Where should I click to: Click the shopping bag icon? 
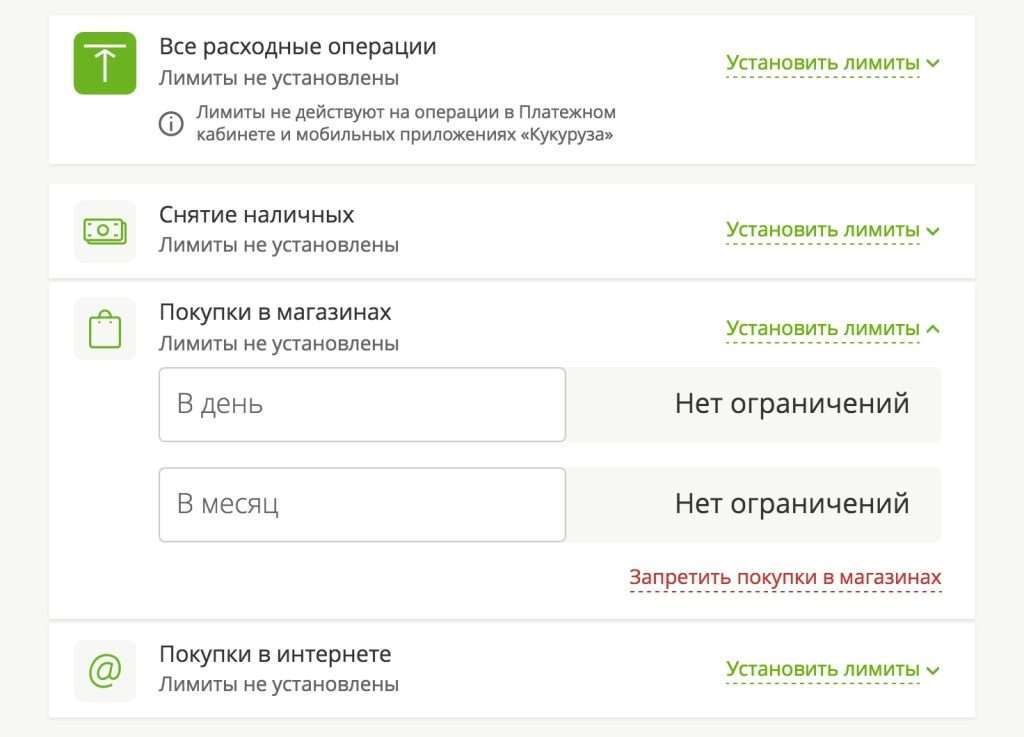[x=105, y=329]
